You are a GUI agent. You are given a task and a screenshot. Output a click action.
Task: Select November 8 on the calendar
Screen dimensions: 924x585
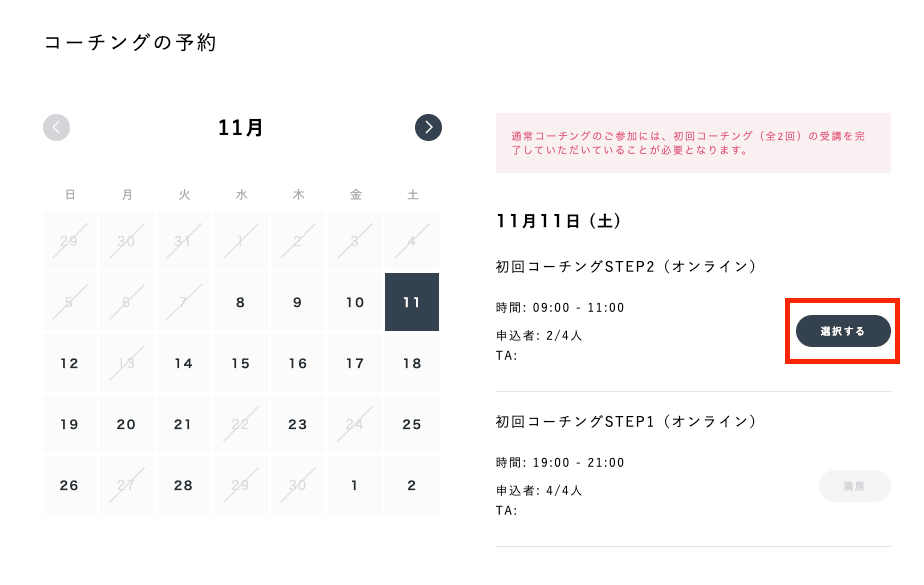pyautogui.click(x=240, y=302)
